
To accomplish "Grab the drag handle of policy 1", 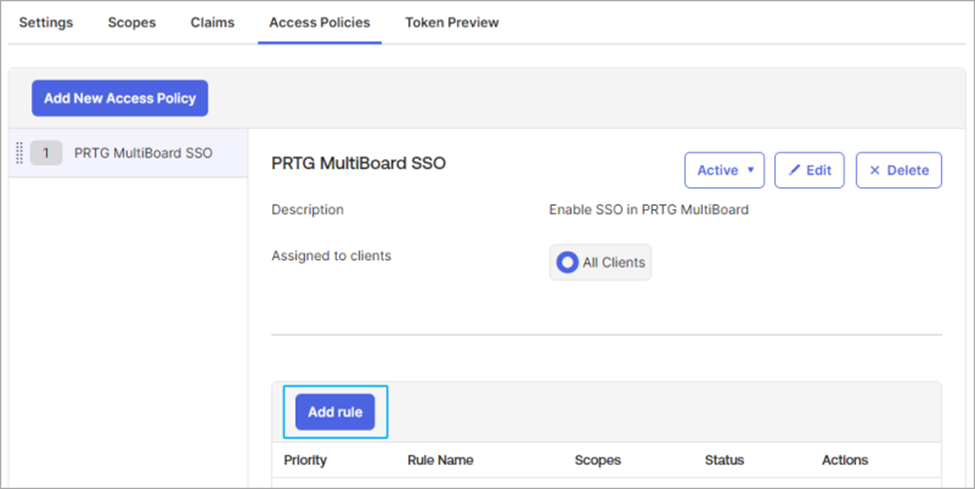I will point(19,153).
